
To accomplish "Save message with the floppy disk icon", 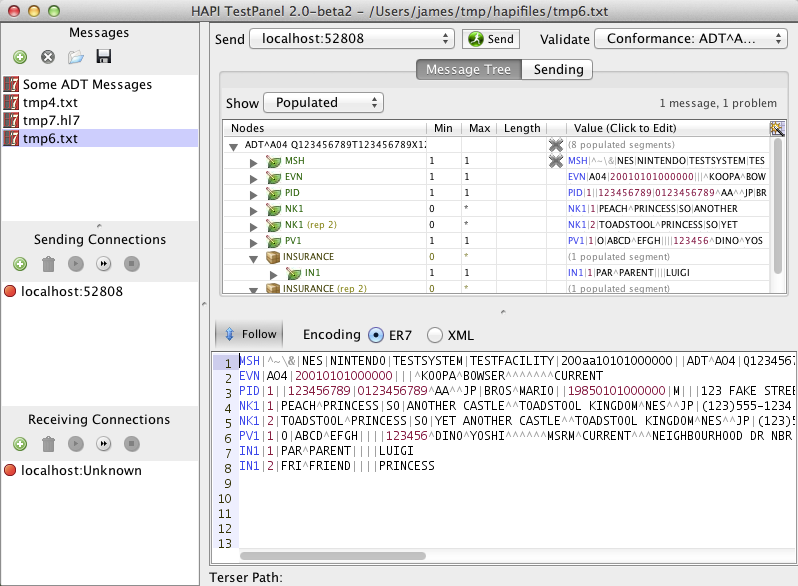I will [x=103, y=58].
